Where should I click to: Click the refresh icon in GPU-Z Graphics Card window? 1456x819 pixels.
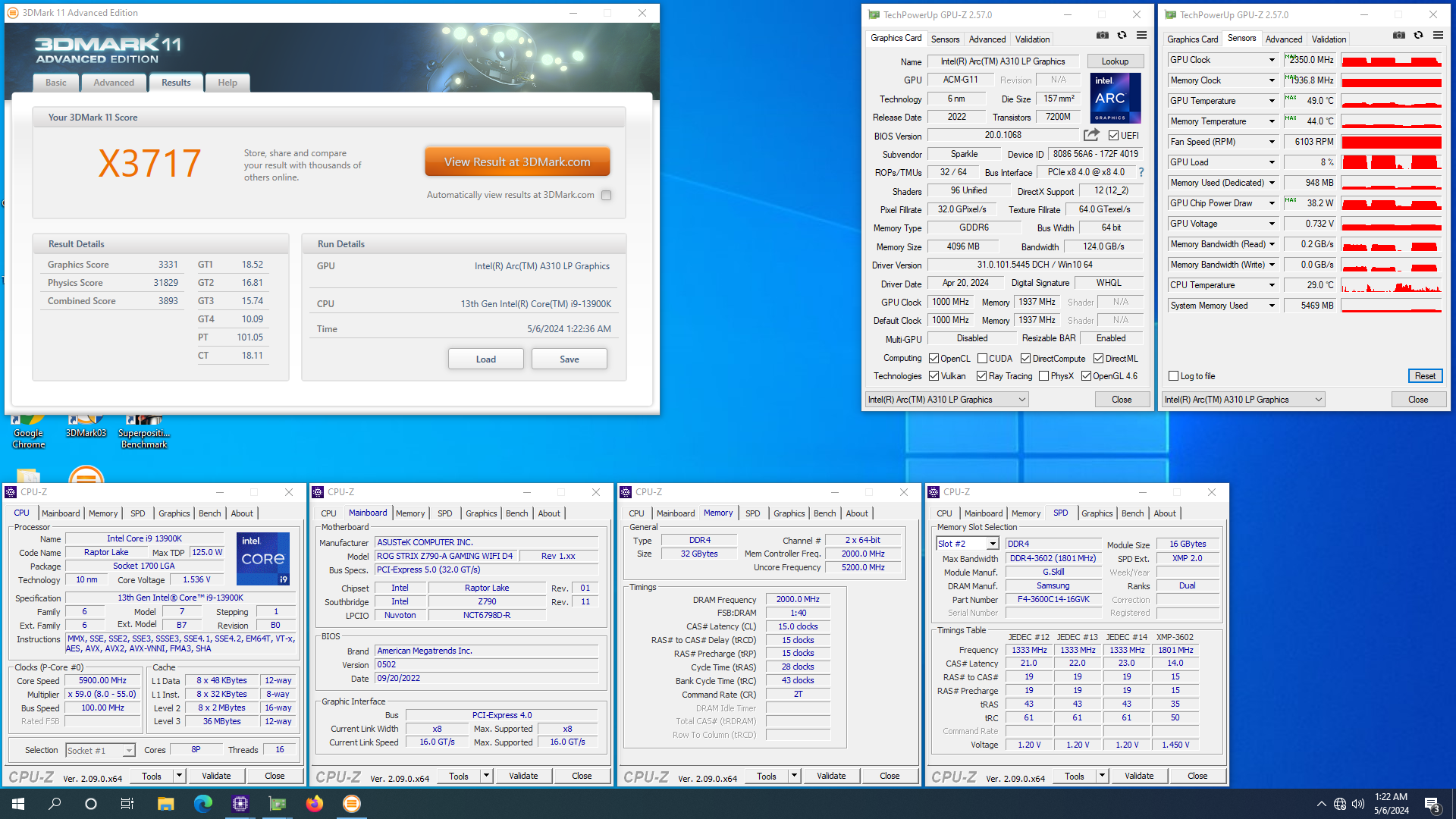(x=1122, y=36)
